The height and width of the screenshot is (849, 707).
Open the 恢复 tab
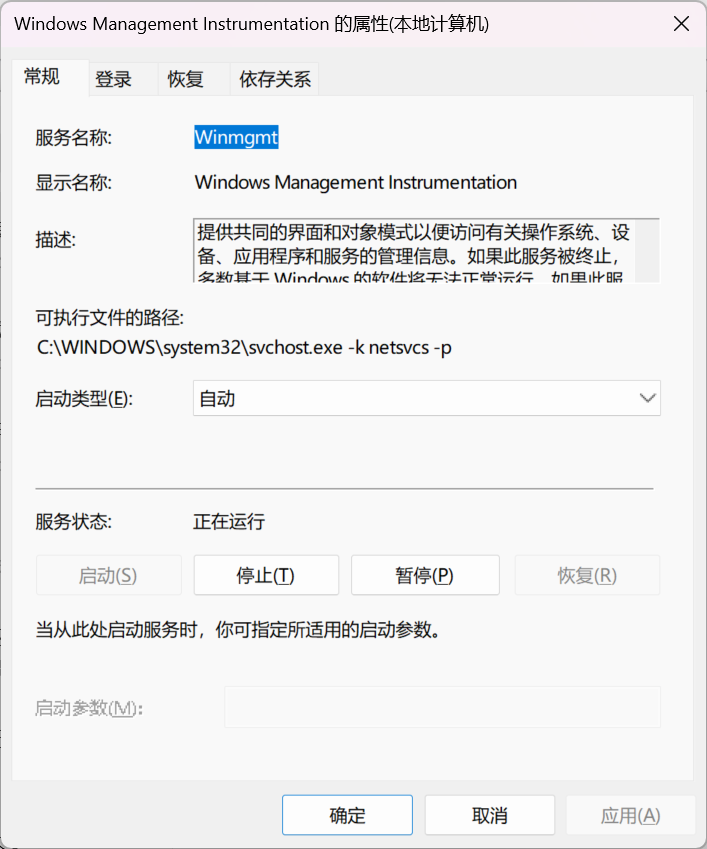(194, 80)
